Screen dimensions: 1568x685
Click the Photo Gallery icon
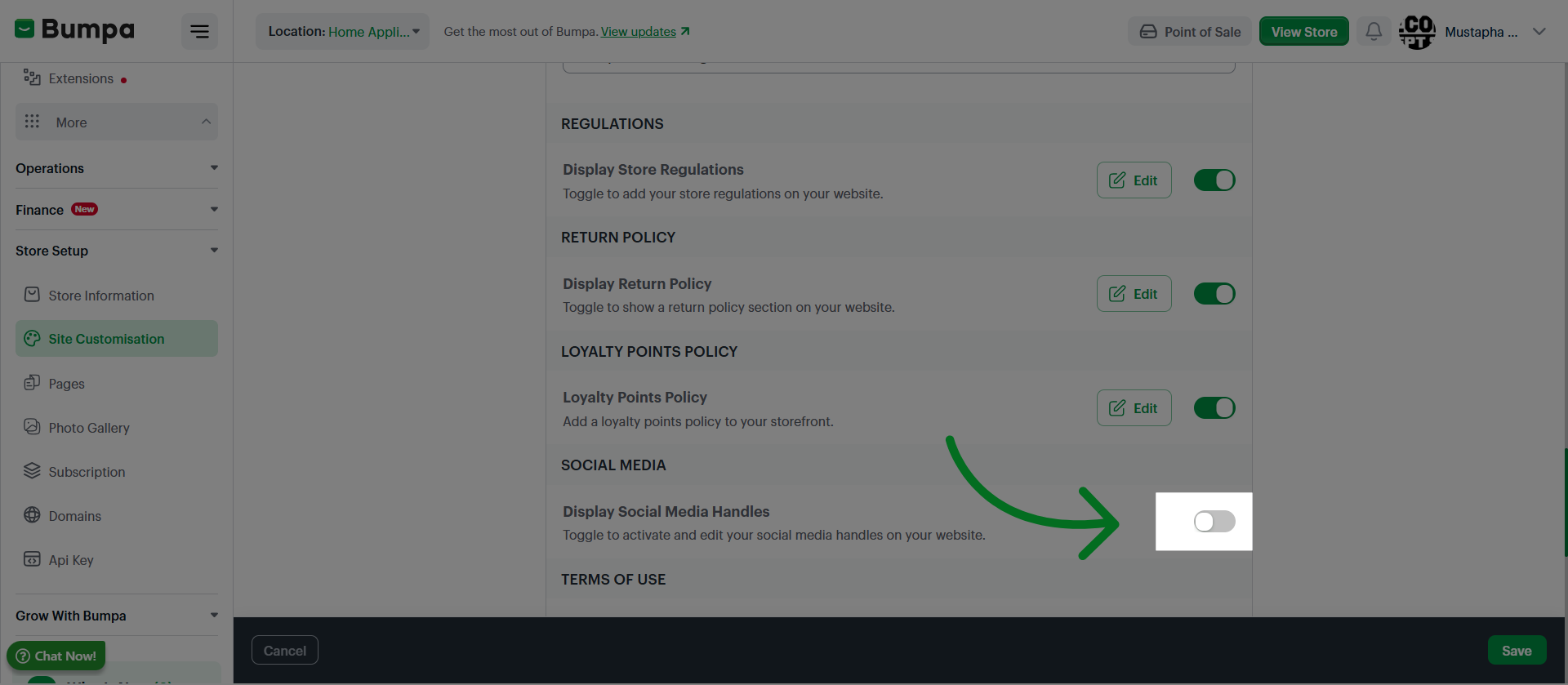pos(32,427)
